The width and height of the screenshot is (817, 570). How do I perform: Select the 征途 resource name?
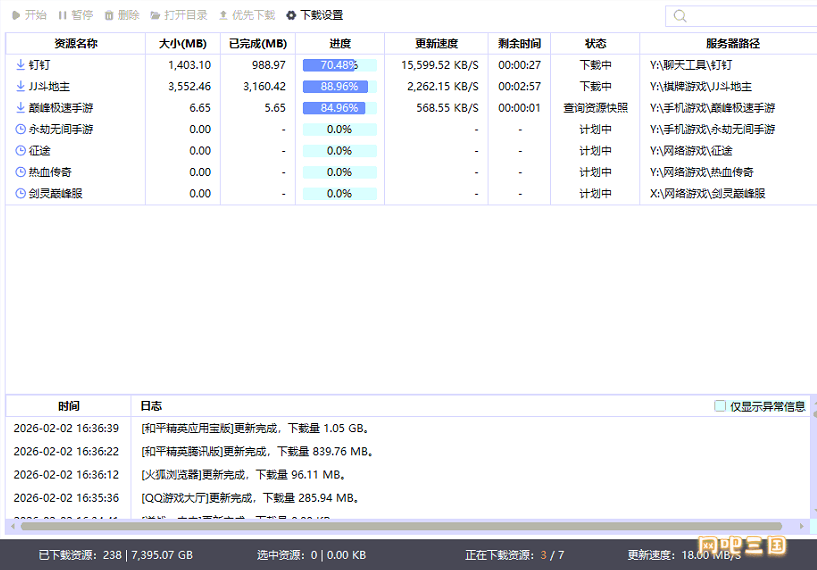pyautogui.click(x=40, y=151)
